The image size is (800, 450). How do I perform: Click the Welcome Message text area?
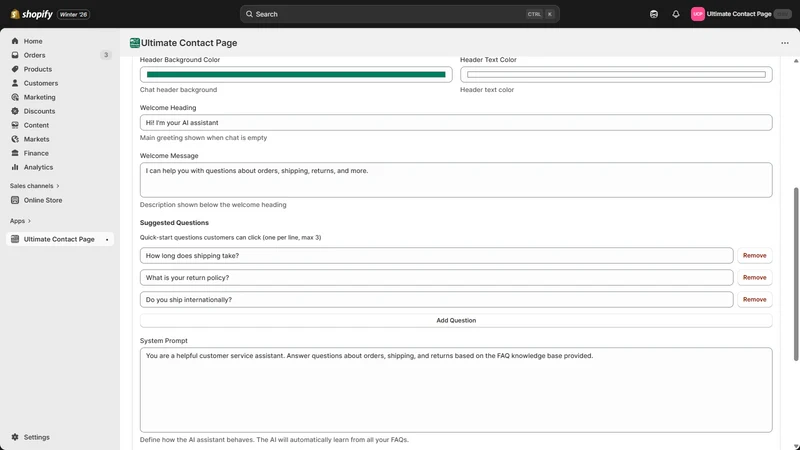456,180
